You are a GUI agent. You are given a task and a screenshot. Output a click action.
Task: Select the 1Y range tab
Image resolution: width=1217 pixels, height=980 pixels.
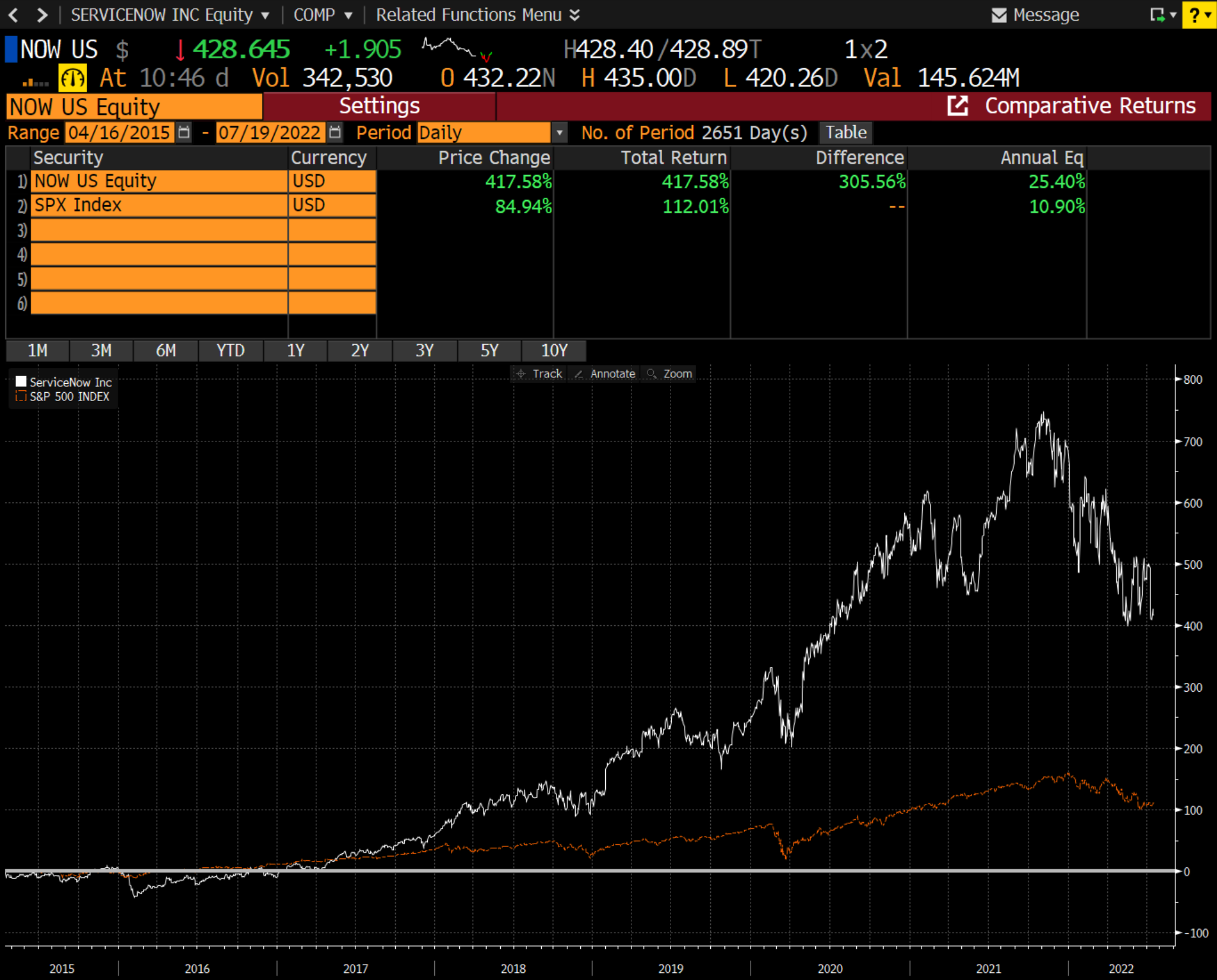tap(295, 351)
